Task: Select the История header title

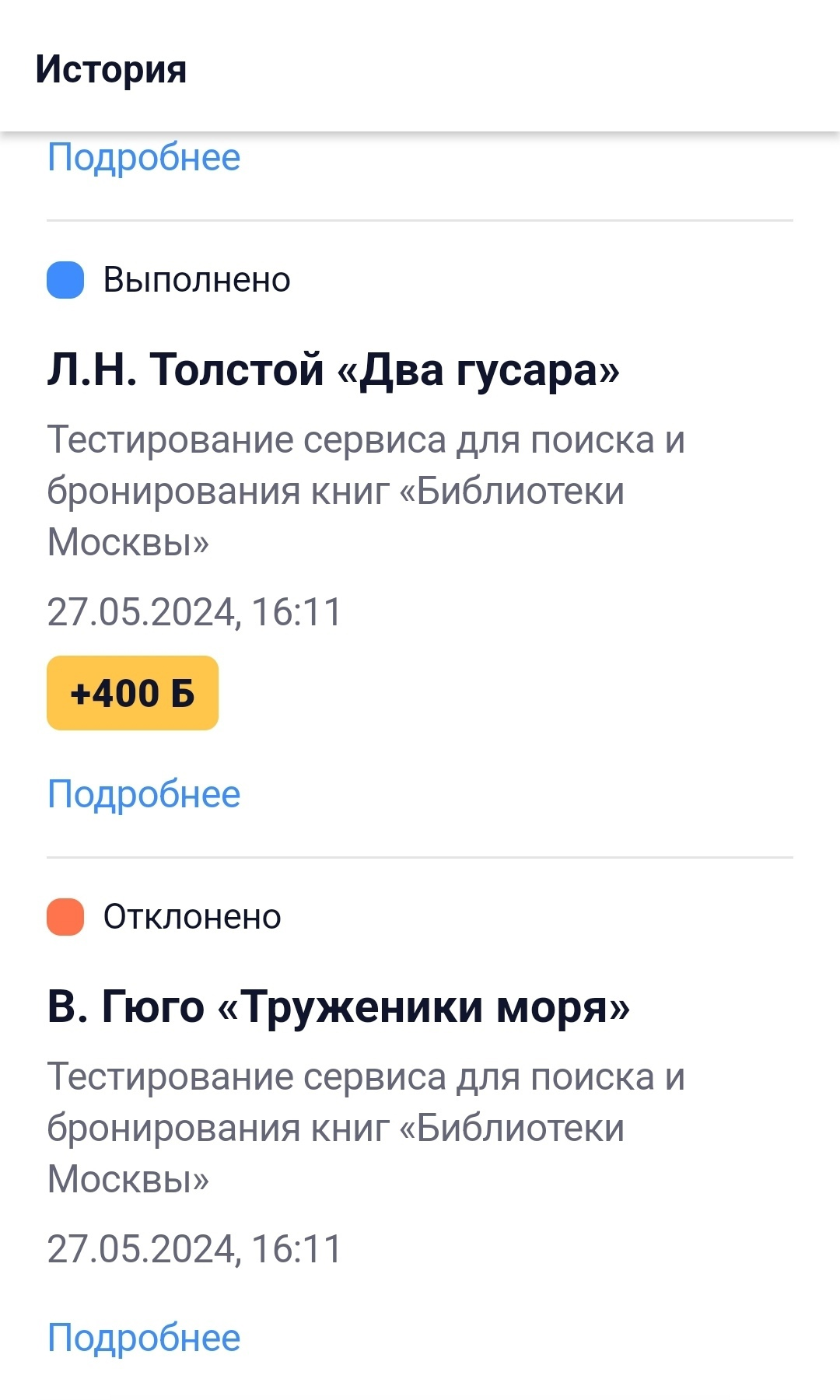Action: tap(111, 69)
